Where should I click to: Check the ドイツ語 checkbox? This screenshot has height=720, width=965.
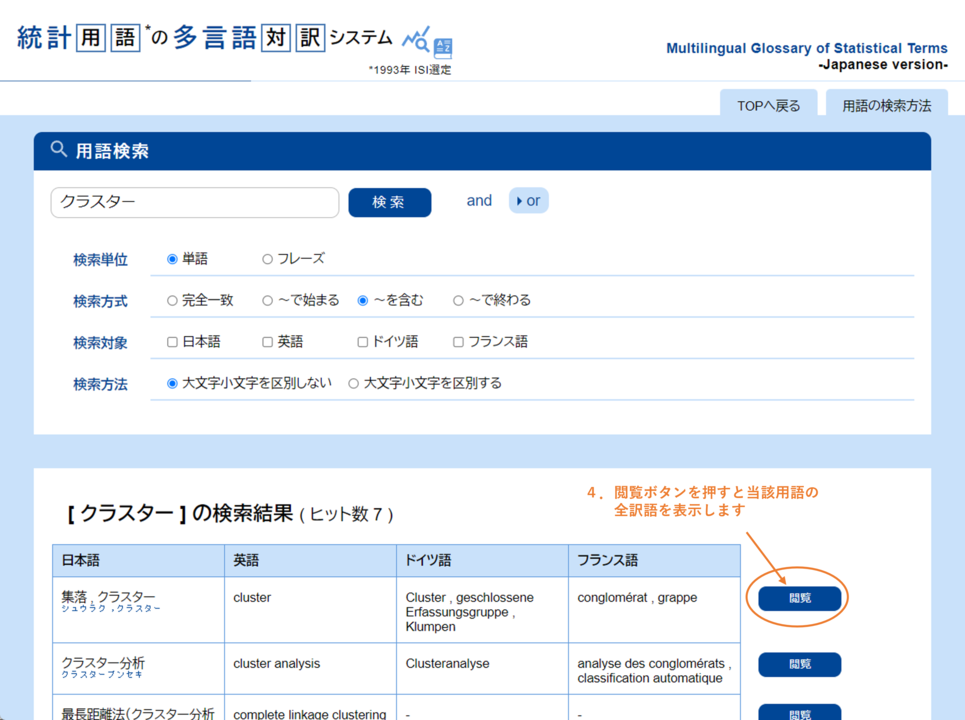363,342
